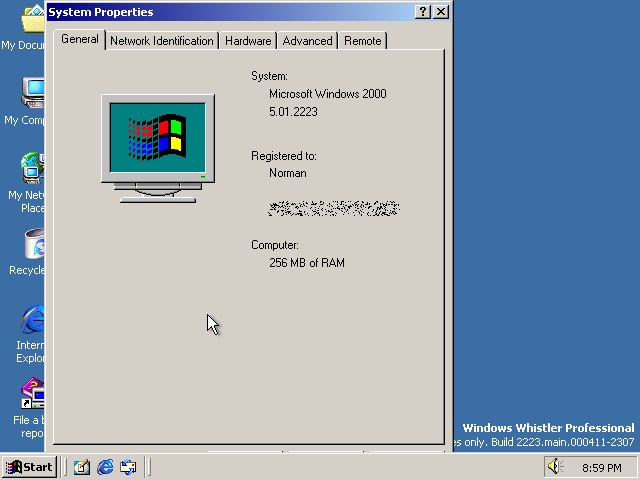Click the Windows logo monitor image
This screenshot has width=640, height=480.
point(158,142)
